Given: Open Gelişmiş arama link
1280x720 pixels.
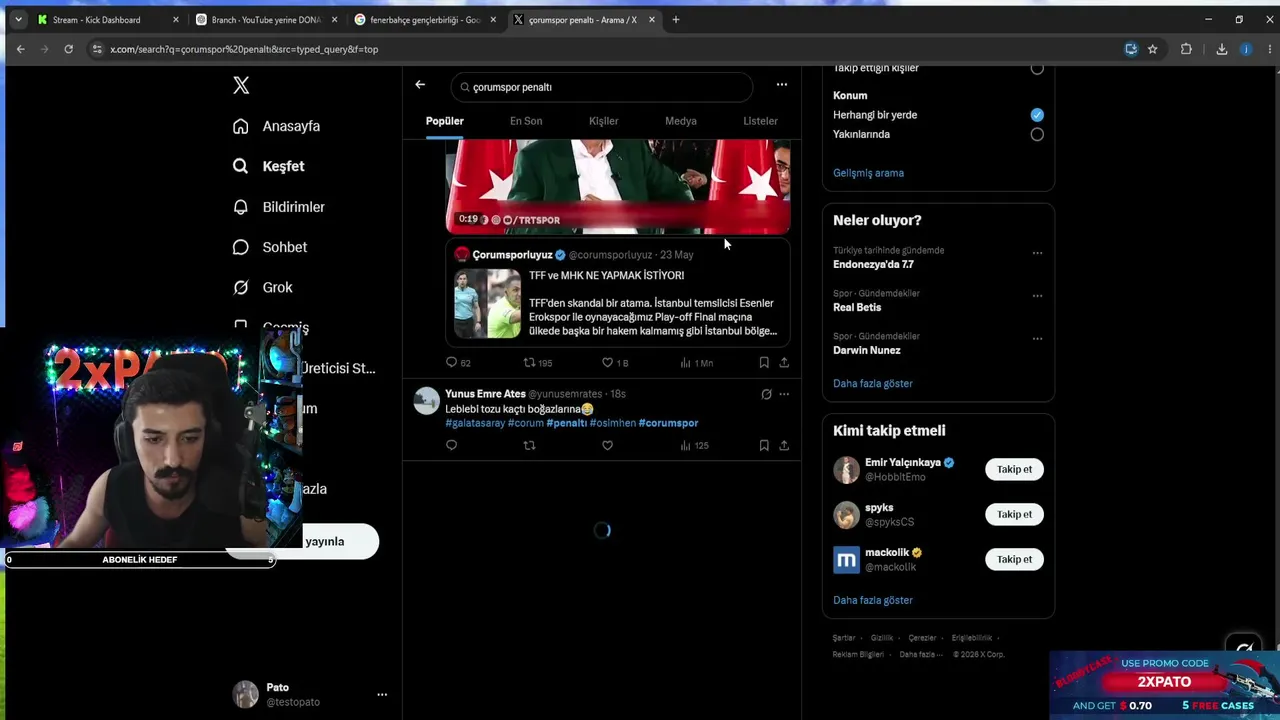Looking at the screenshot, I should pos(868,173).
